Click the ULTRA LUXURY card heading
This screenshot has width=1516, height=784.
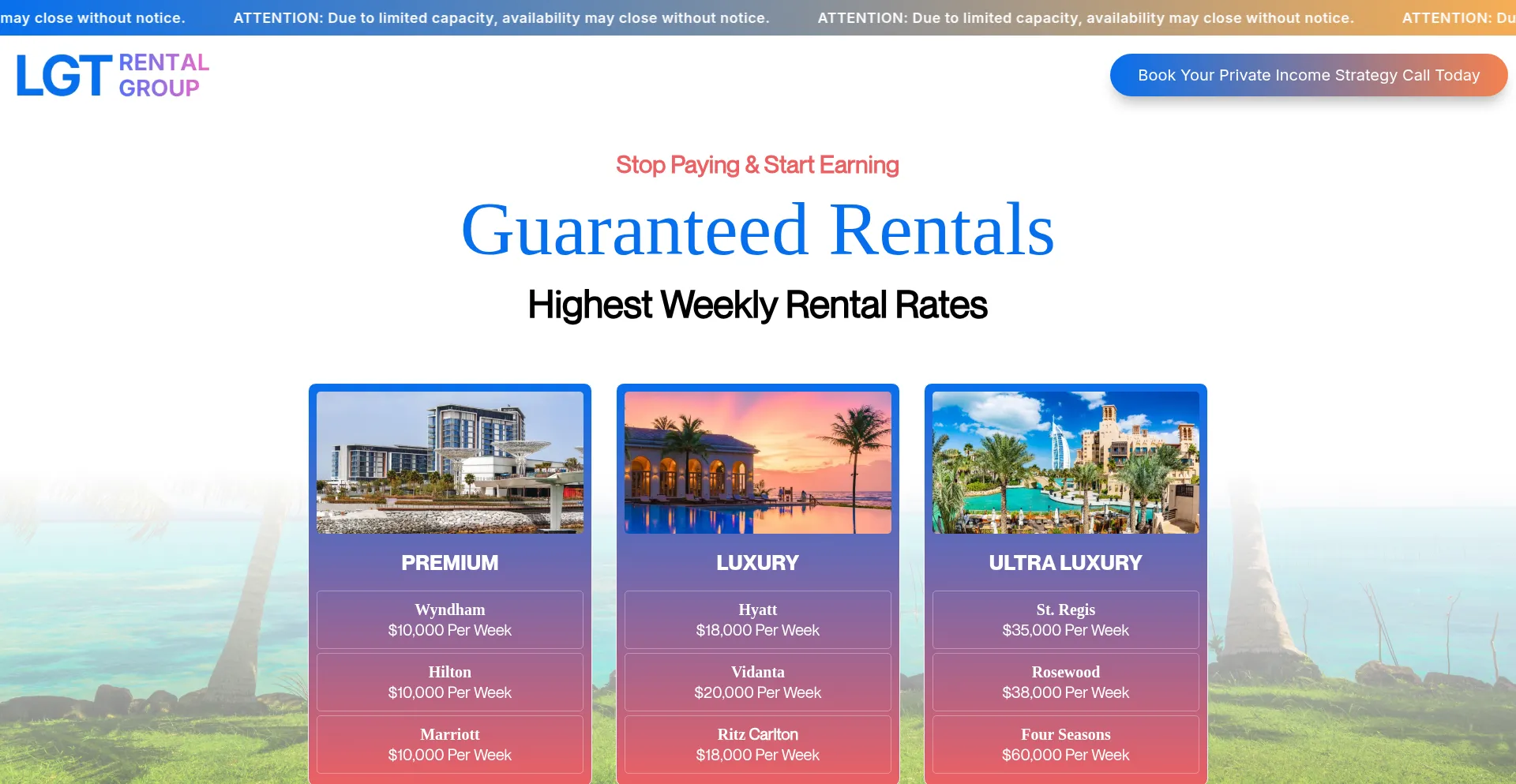(1066, 563)
